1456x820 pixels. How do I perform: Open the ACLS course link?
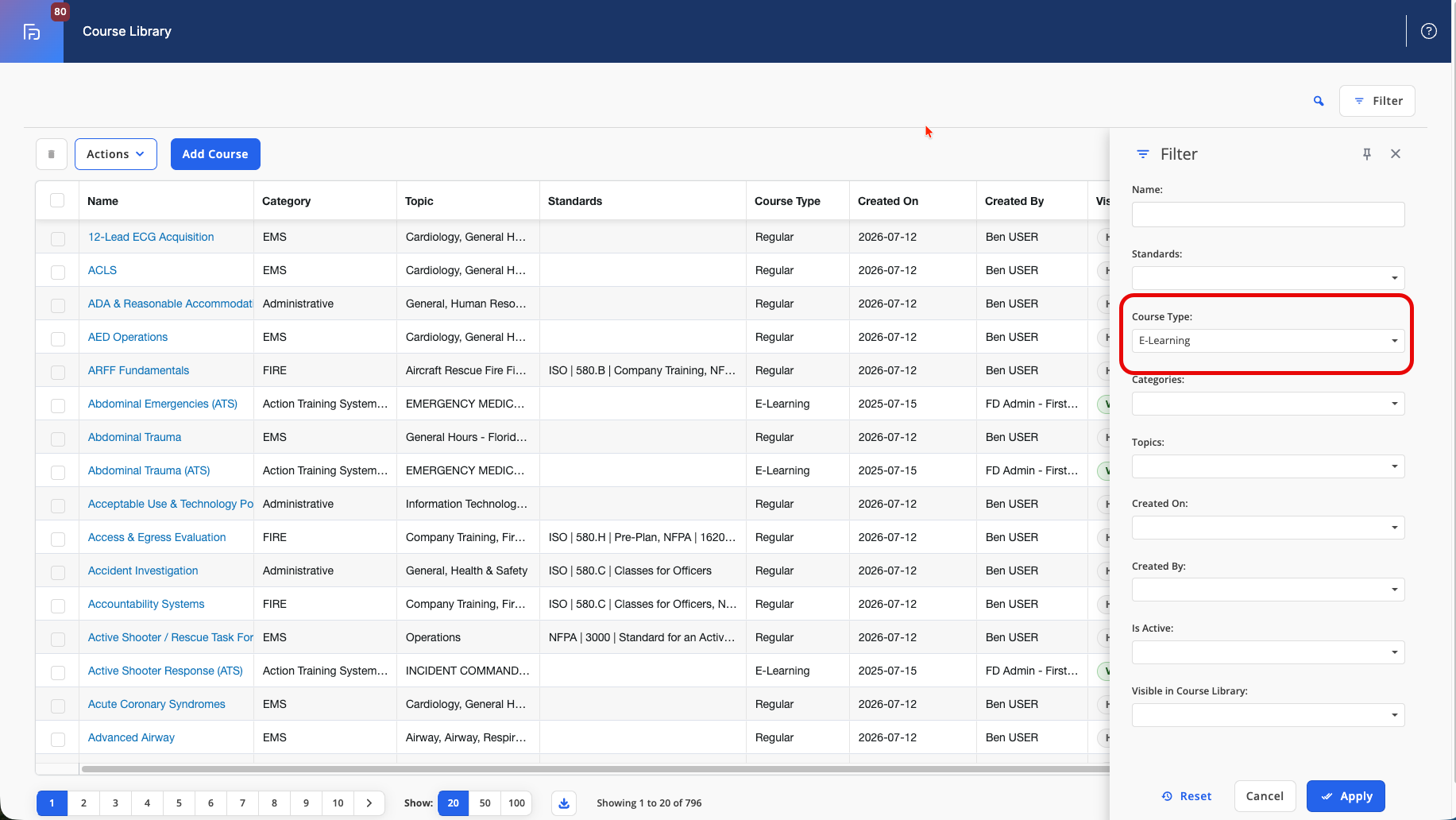pyautogui.click(x=102, y=270)
